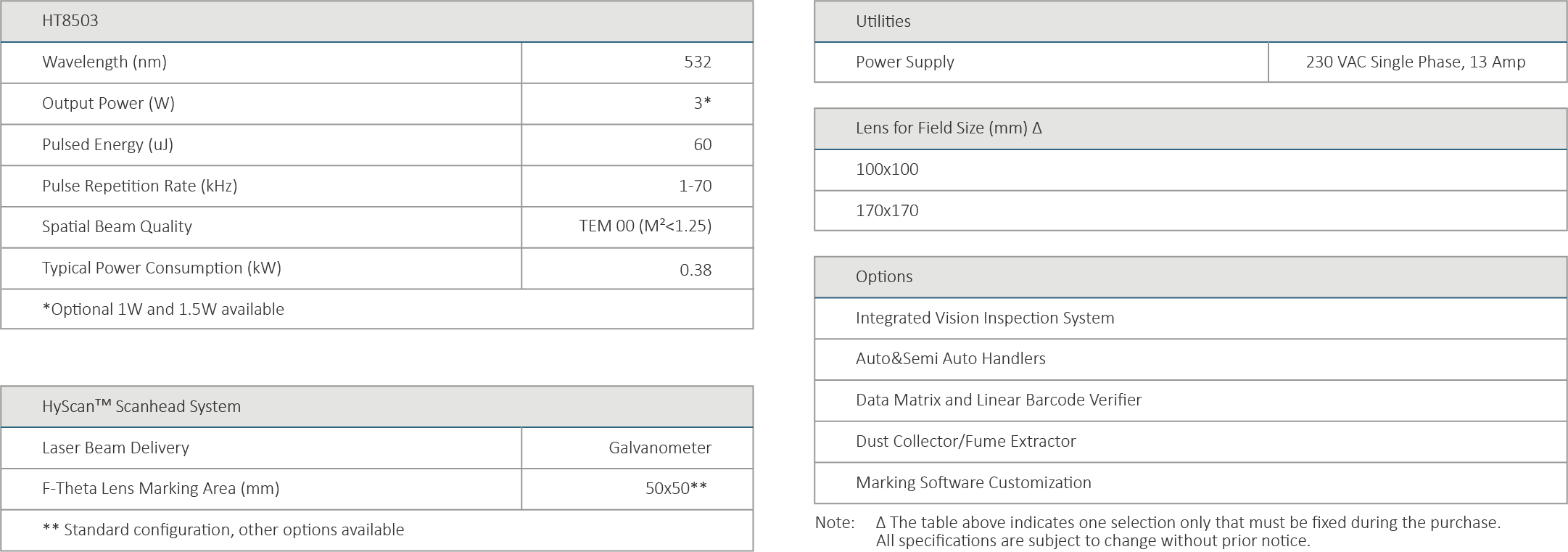Click the TEM 00 beam quality value
This screenshot has width=1568, height=552.
[x=645, y=226]
